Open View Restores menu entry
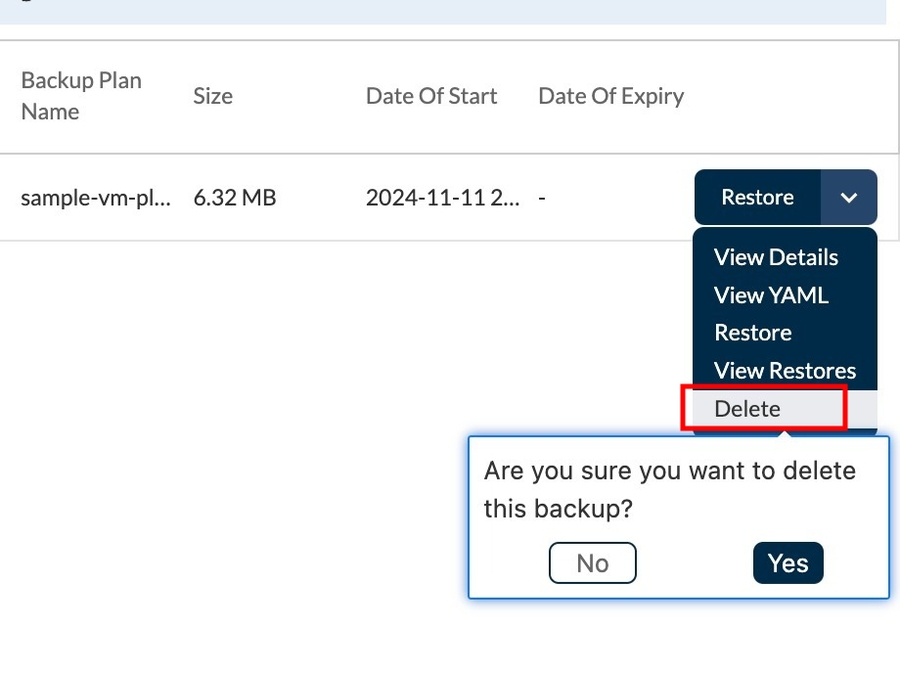The width and height of the screenshot is (900, 675). click(785, 371)
